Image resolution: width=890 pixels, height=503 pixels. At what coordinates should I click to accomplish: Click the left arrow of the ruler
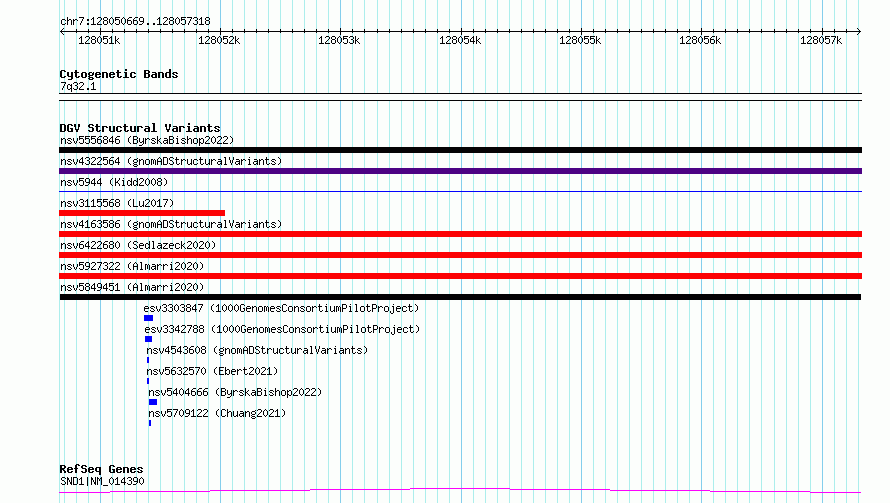[x=62, y=31]
